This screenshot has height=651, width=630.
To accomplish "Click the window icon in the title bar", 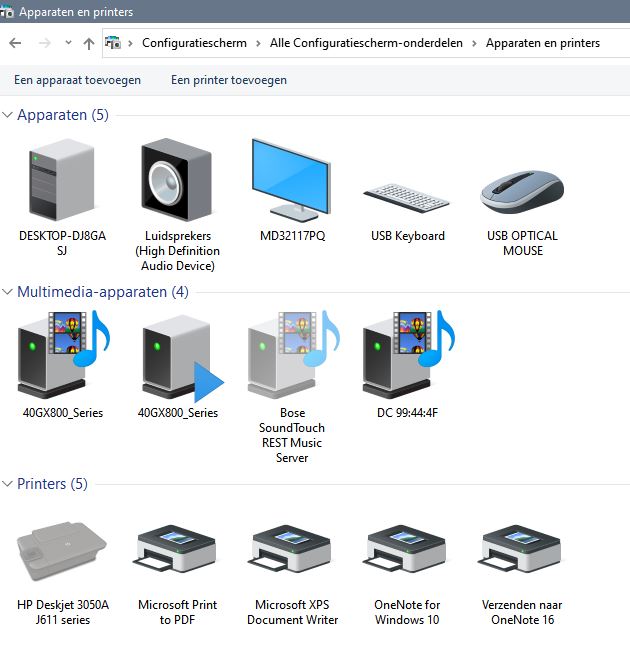I will 7,12.
